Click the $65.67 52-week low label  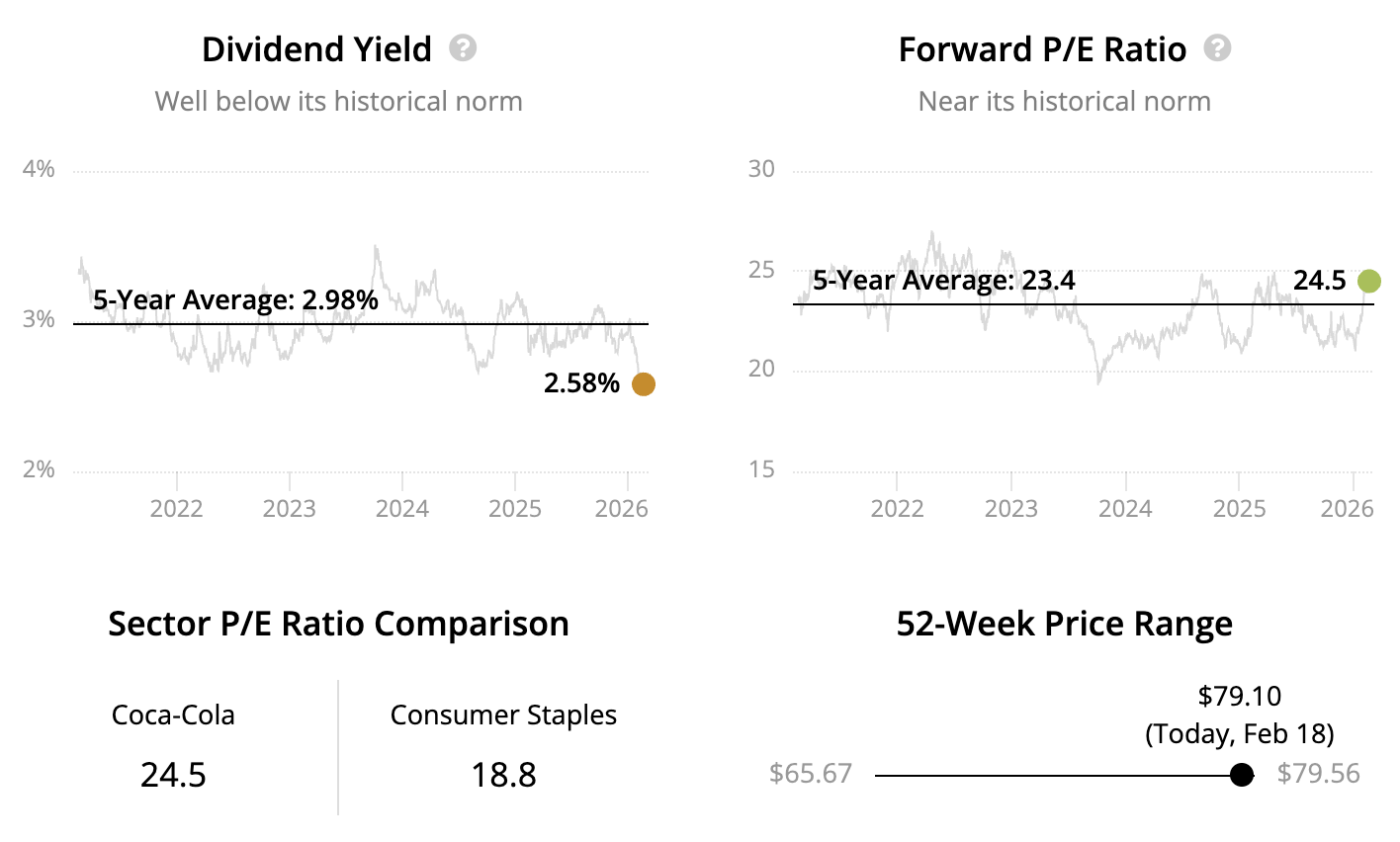point(810,773)
